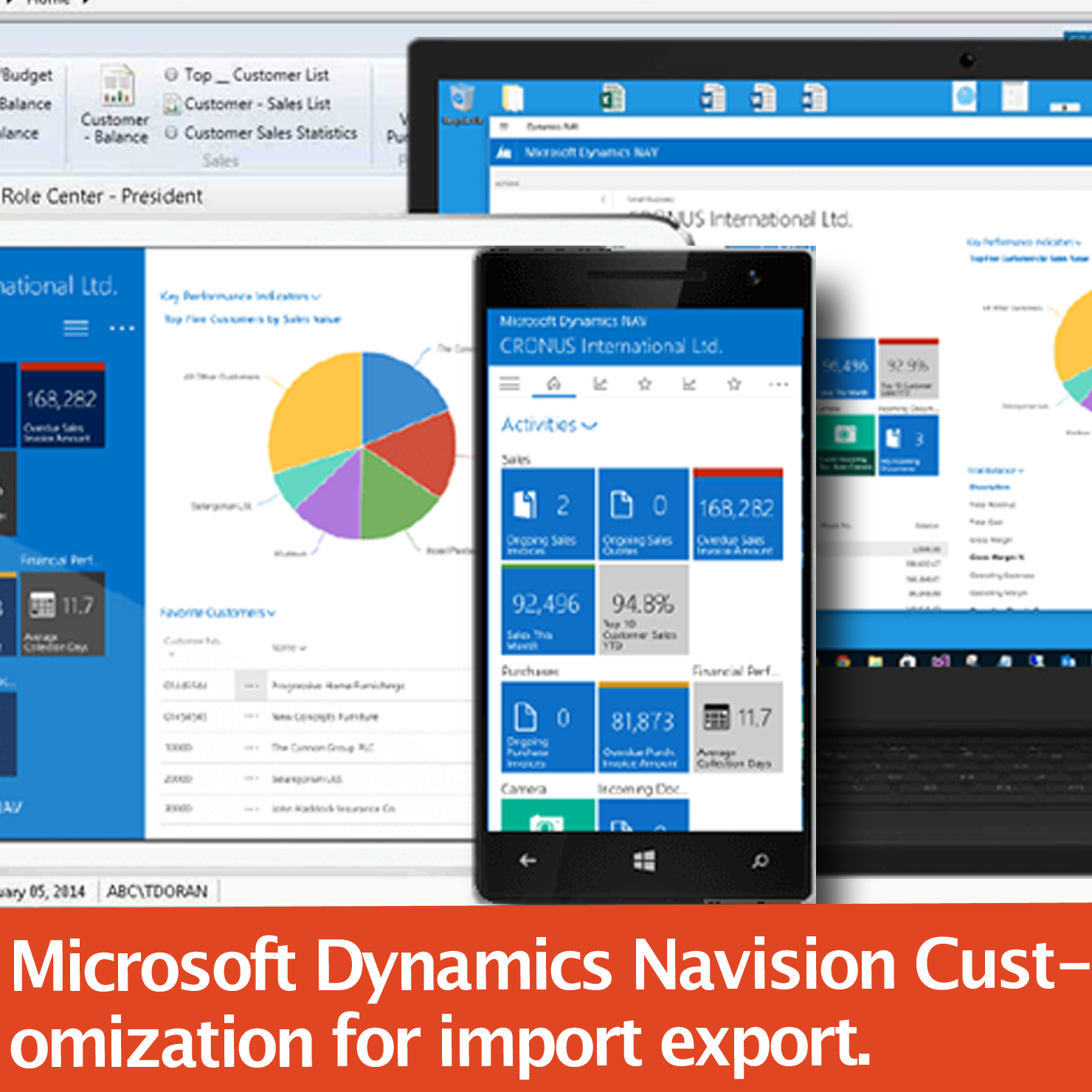Open second star favorites tab on phone
The image size is (1092, 1092).
coord(734,384)
